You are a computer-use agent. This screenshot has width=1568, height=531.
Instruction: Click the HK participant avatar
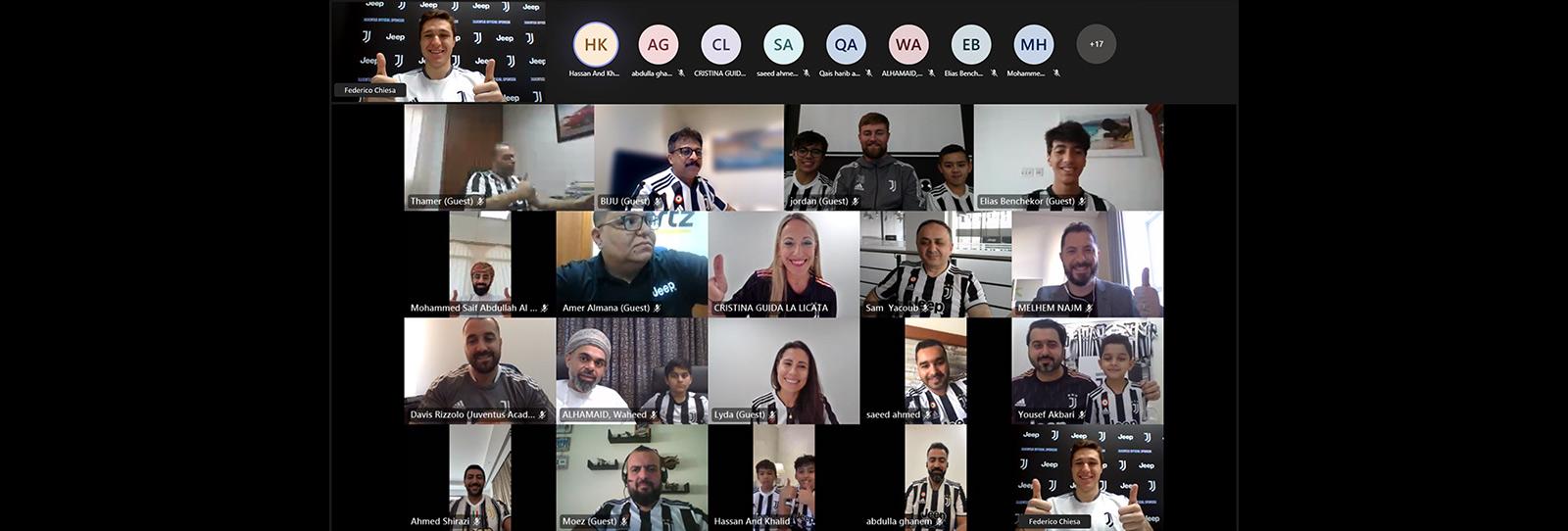coord(596,44)
